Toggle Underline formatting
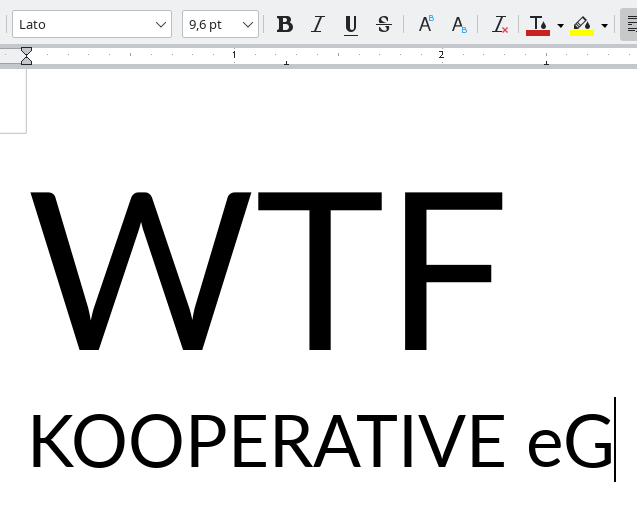This screenshot has height=519, width=637. tap(351, 24)
